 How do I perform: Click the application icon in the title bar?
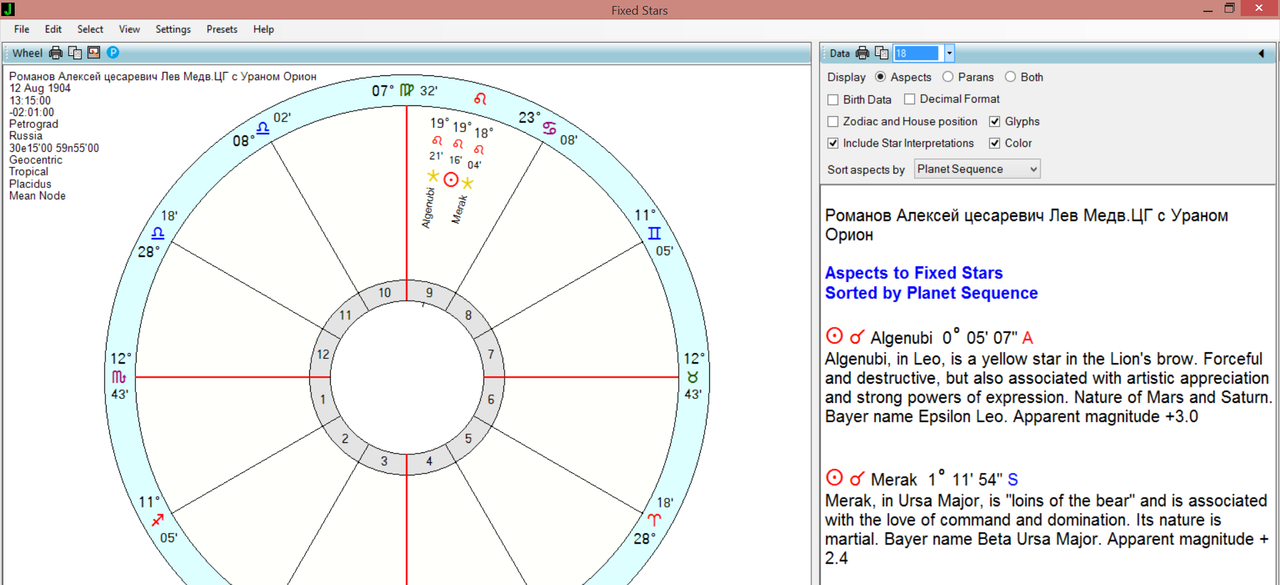9,9
